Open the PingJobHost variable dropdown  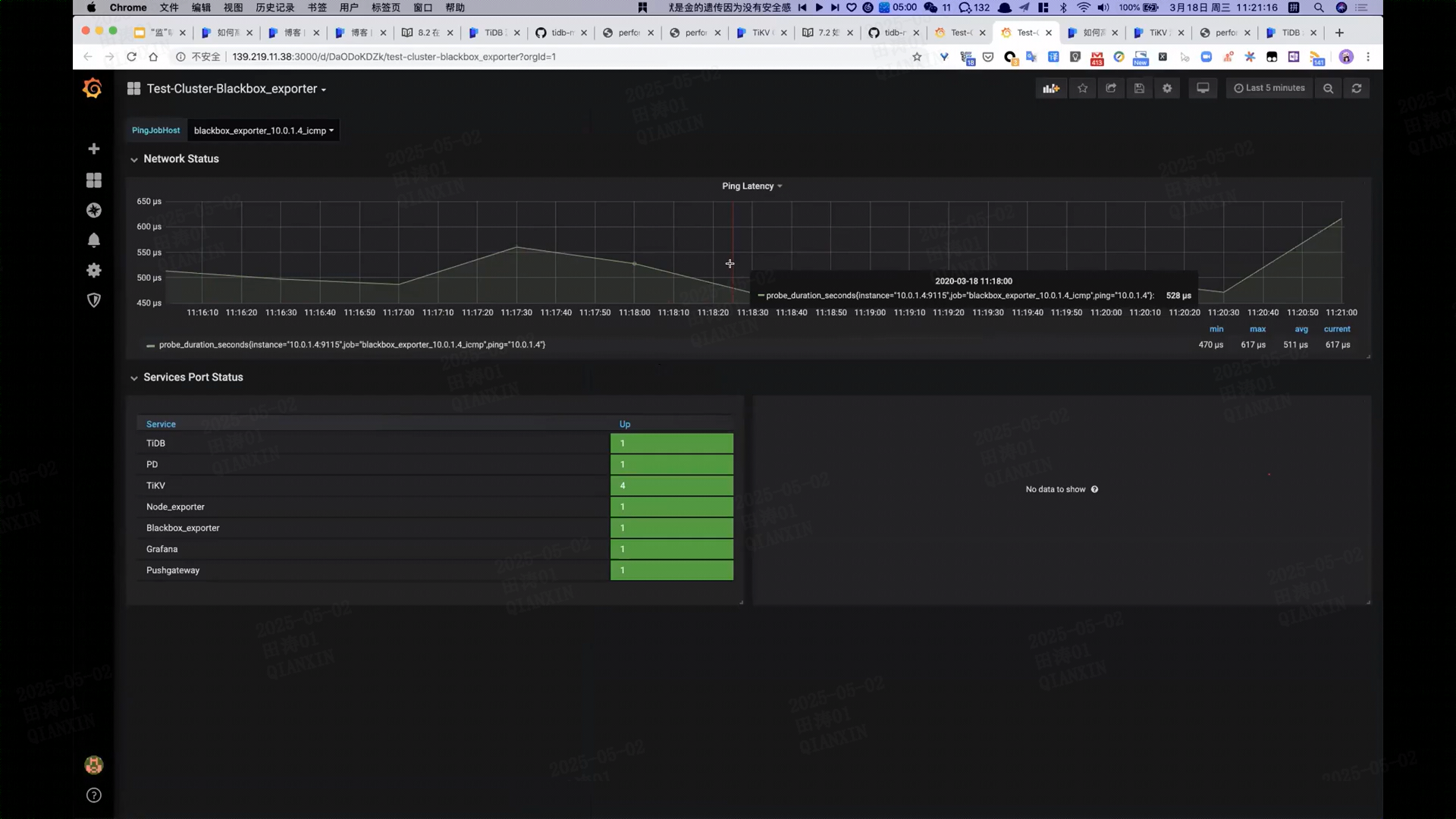click(263, 130)
